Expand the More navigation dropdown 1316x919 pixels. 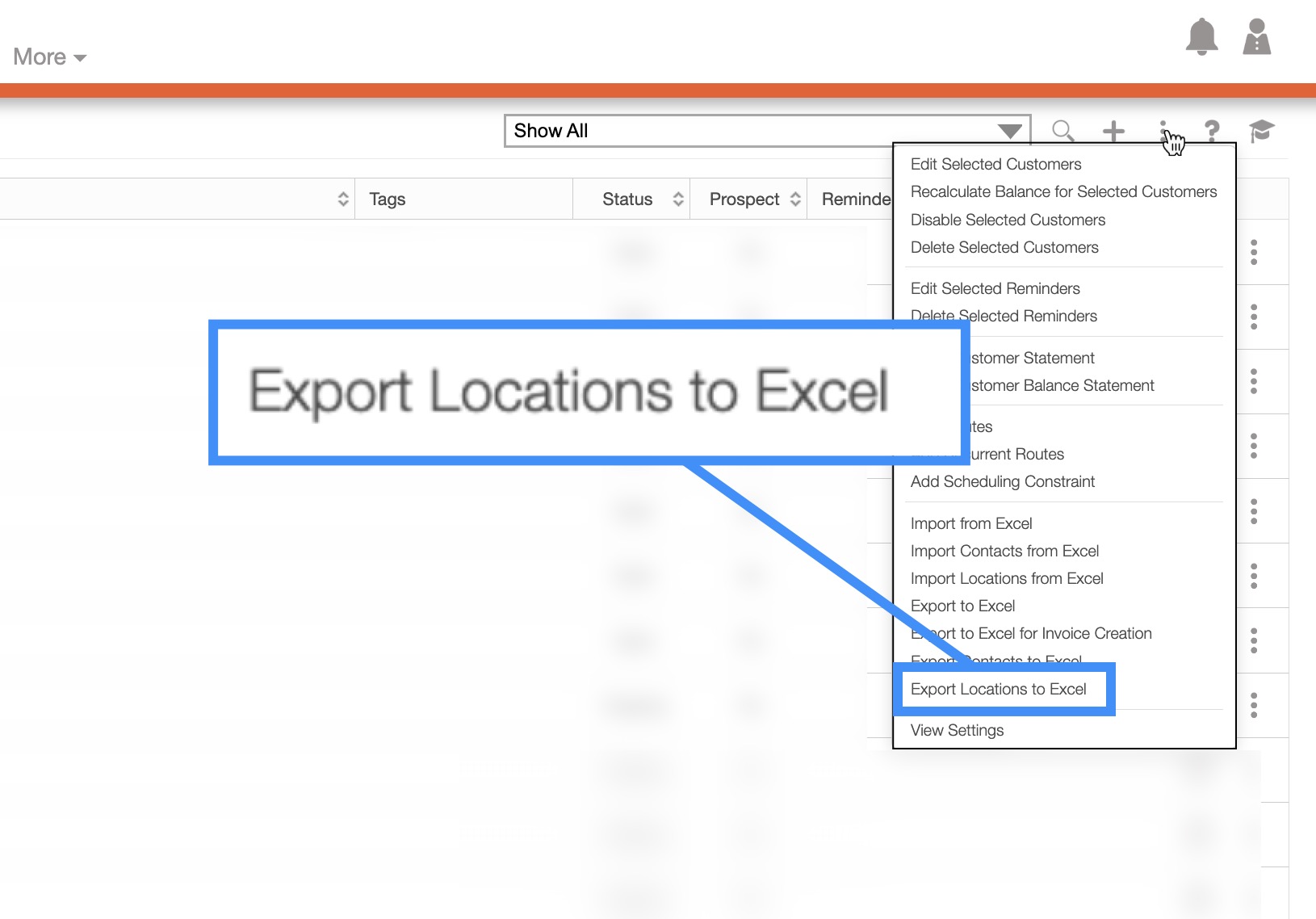tap(49, 57)
